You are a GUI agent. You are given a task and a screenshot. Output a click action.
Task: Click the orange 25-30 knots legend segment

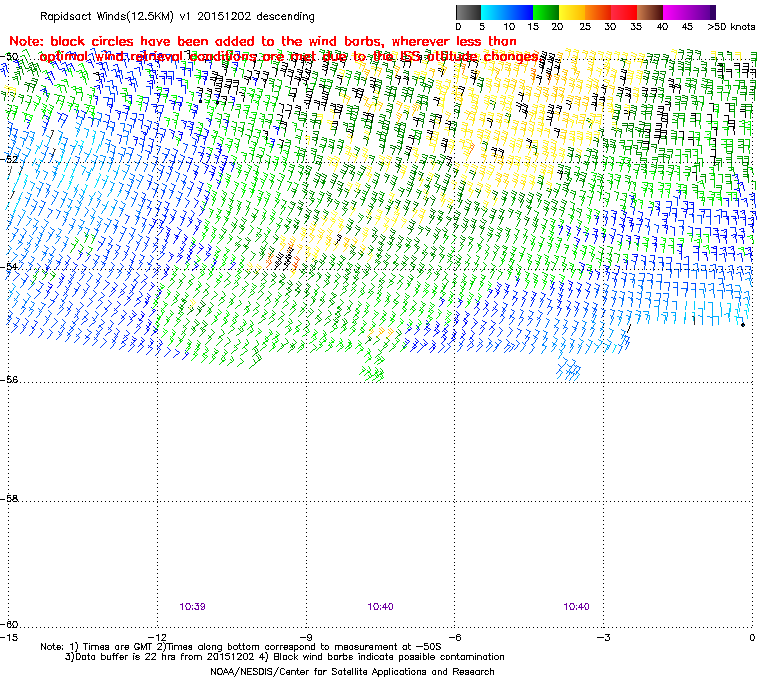(598, 12)
